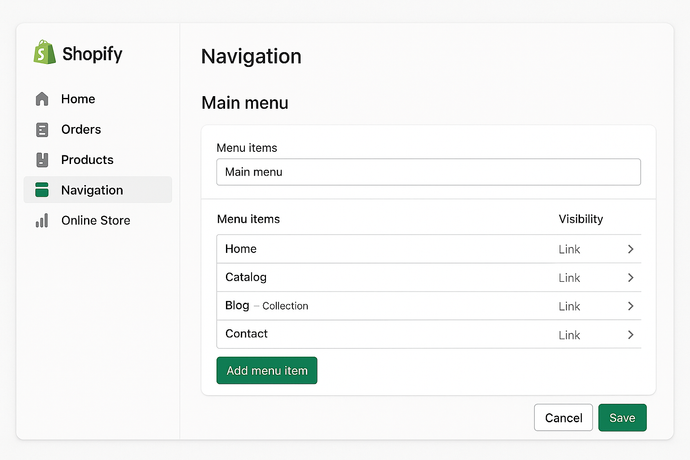Click the Orders icon in sidebar
690x460 pixels.
(x=41, y=130)
